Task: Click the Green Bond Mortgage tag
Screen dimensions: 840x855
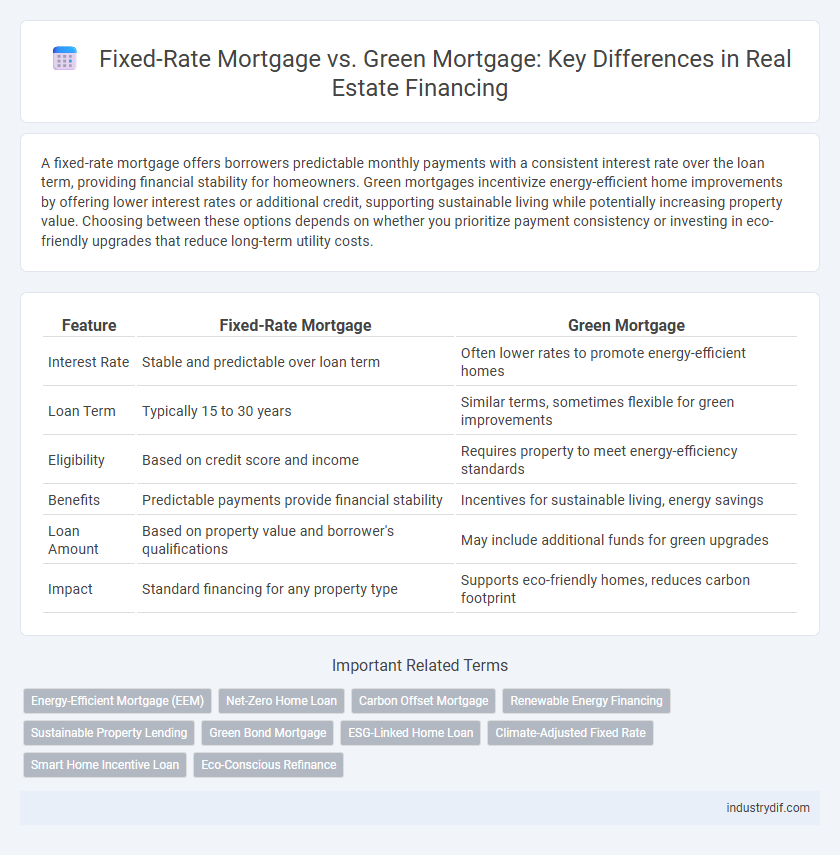Action: [268, 733]
